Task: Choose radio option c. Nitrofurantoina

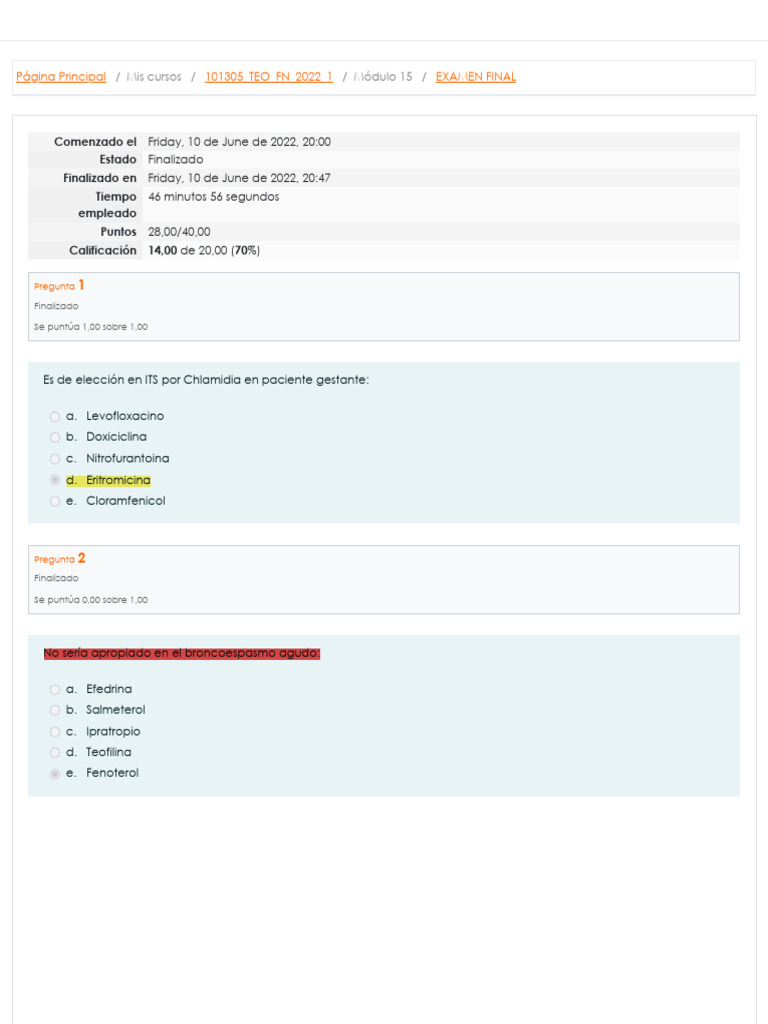Action: (x=55, y=459)
